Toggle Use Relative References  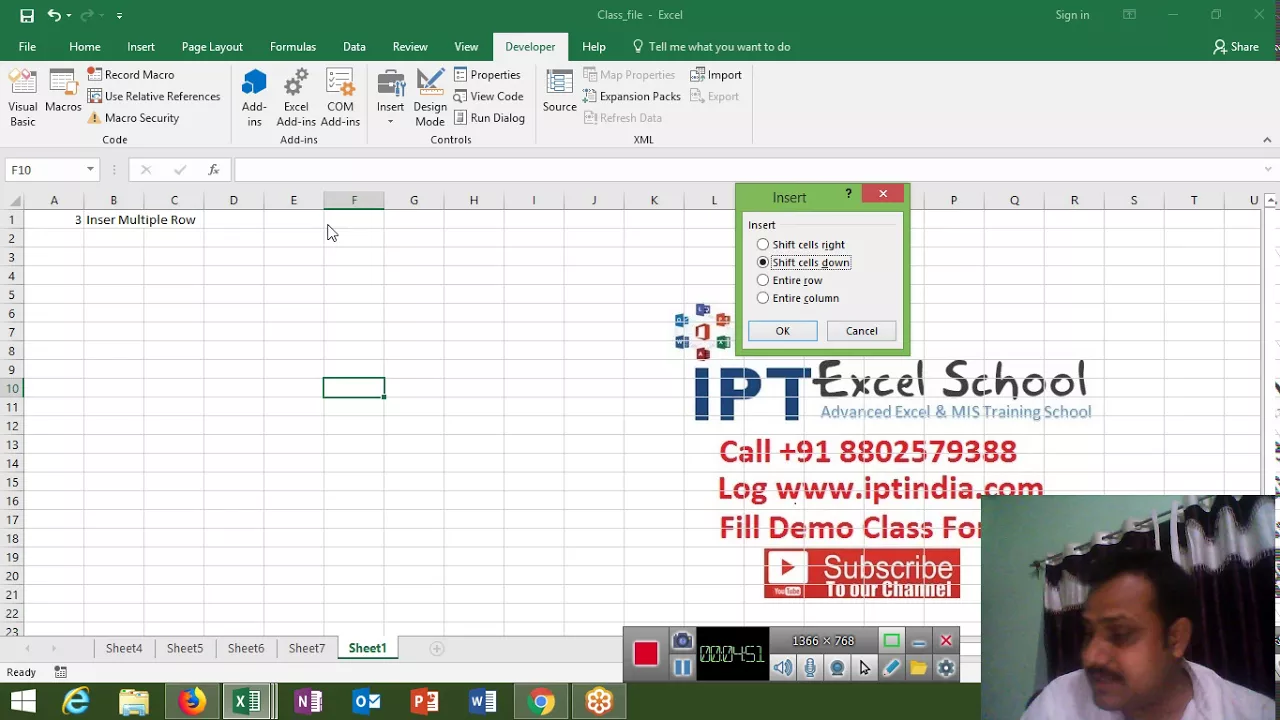pyautogui.click(x=153, y=96)
